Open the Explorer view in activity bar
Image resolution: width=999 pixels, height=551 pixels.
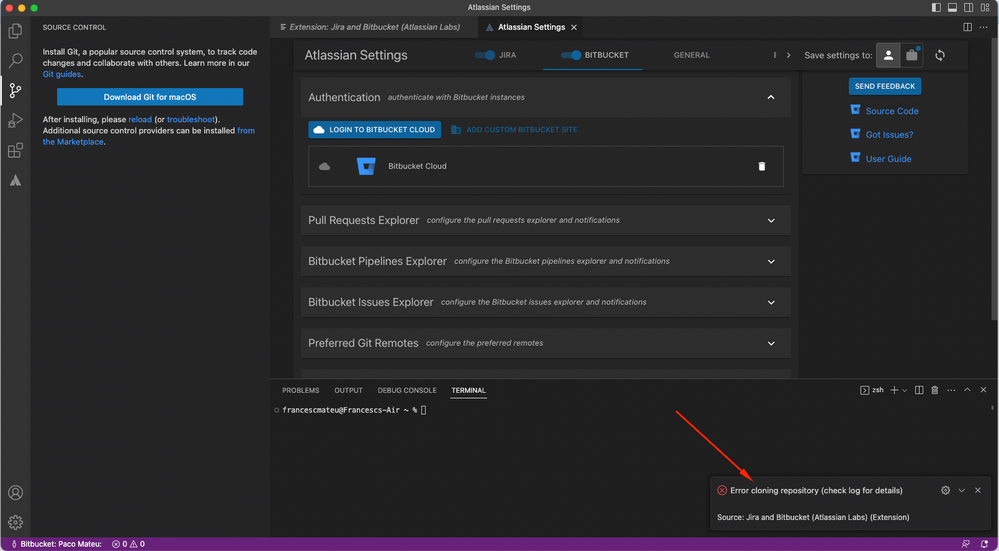15,31
